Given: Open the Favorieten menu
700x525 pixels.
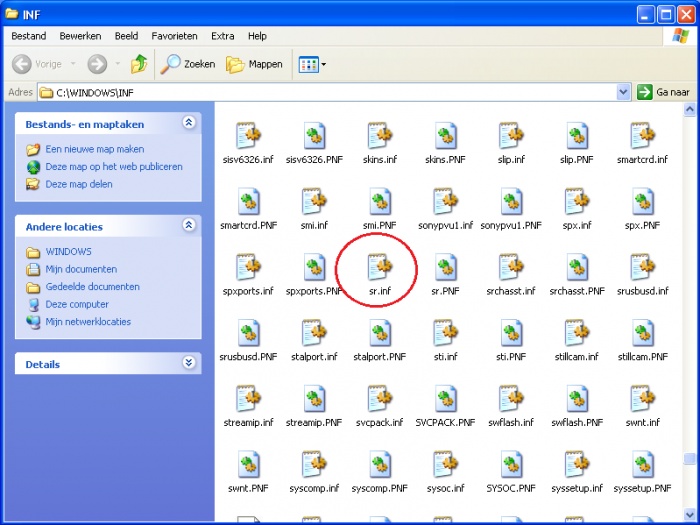Looking at the screenshot, I should point(174,36).
